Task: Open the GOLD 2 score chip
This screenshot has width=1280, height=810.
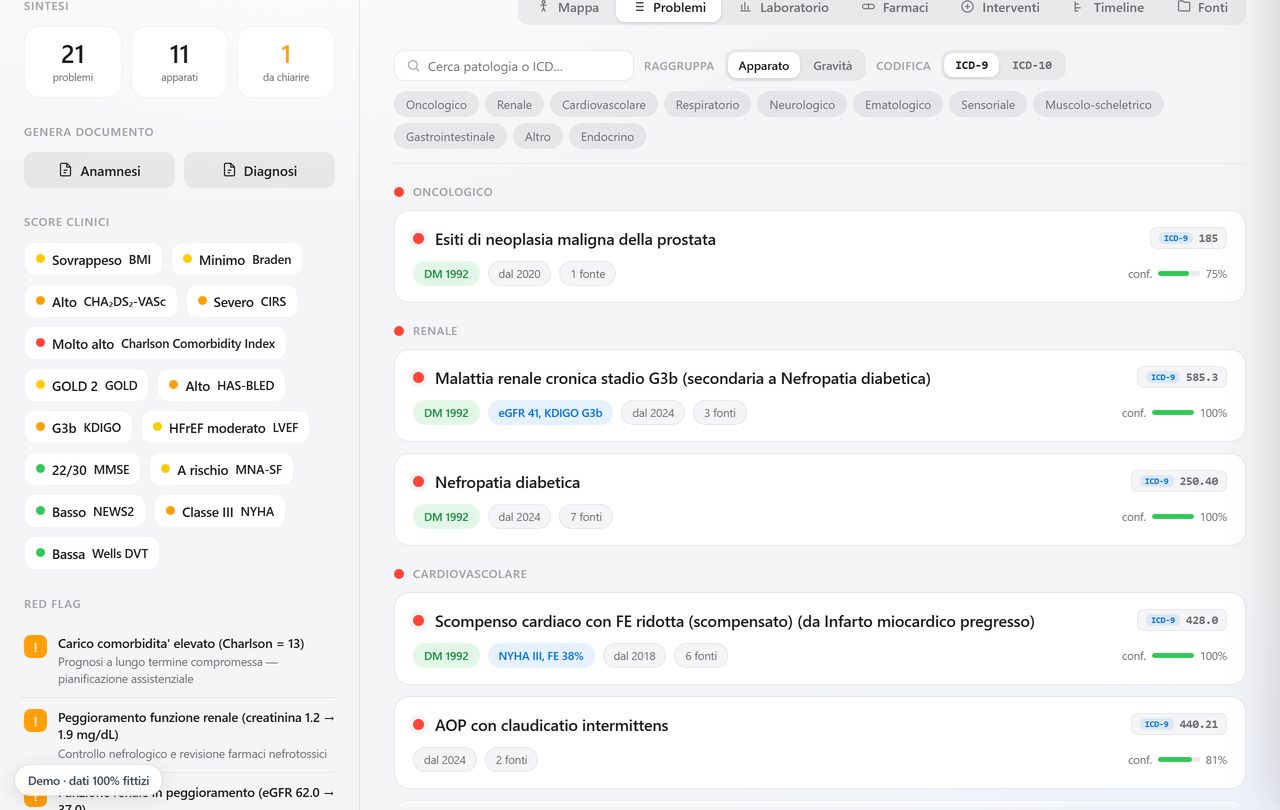Action: point(86,386)
